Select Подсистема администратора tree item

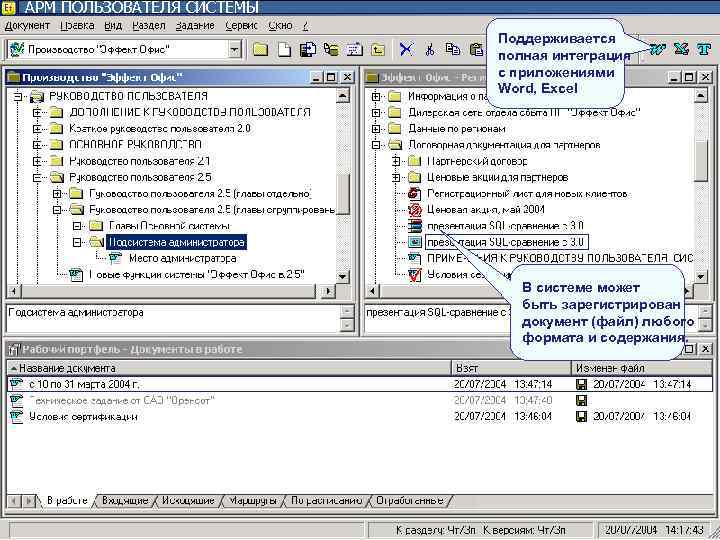click(177, 242)
